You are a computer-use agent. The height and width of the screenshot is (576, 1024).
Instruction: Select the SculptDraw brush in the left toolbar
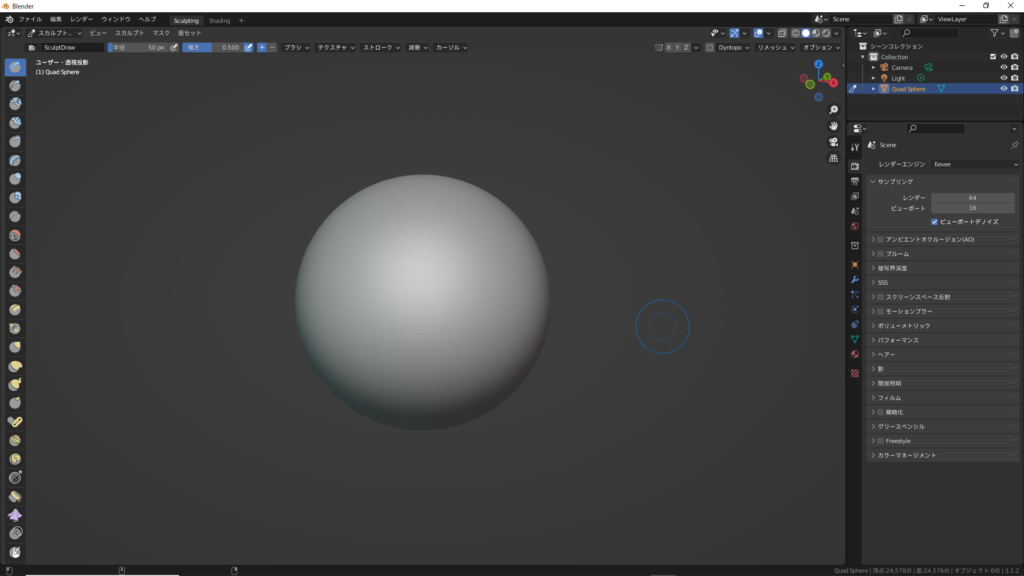pyautogui.click(x=13, y=68)
